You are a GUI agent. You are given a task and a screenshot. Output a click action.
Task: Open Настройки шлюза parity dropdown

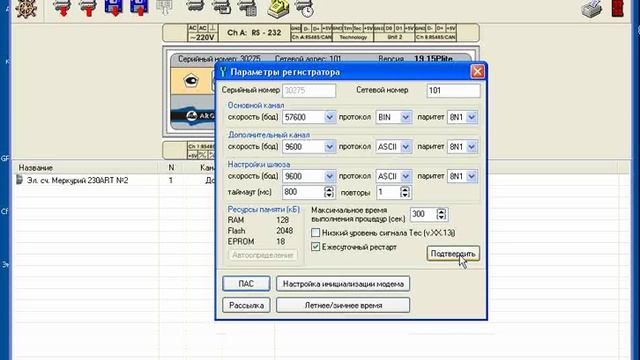(471, 176)
